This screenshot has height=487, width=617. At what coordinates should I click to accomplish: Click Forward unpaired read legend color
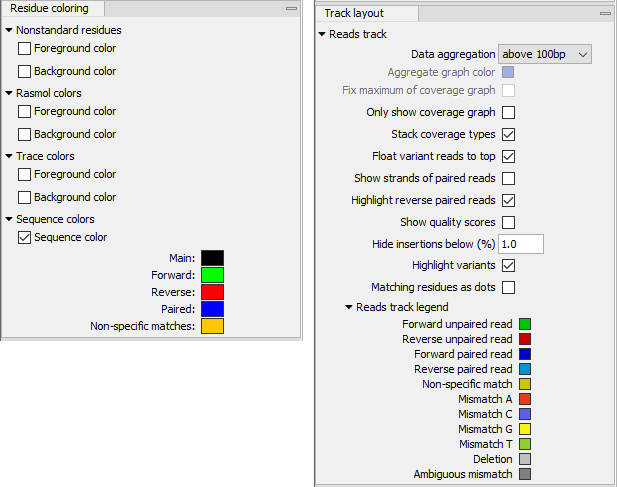[525, 324]
